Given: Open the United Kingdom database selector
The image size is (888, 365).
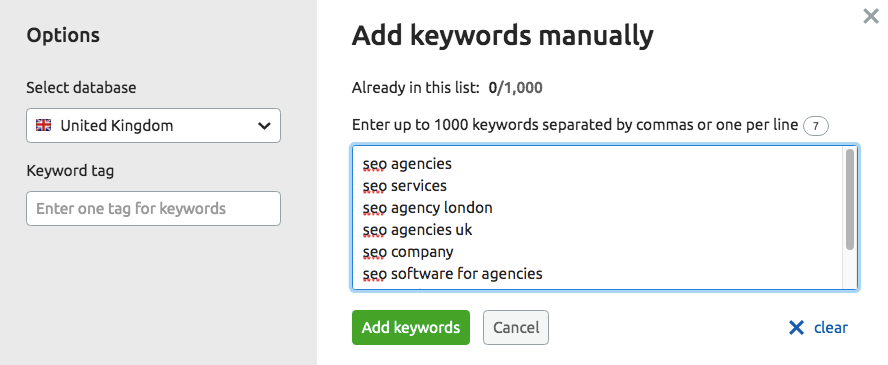Looking at the screenshot, I should 153,126.
